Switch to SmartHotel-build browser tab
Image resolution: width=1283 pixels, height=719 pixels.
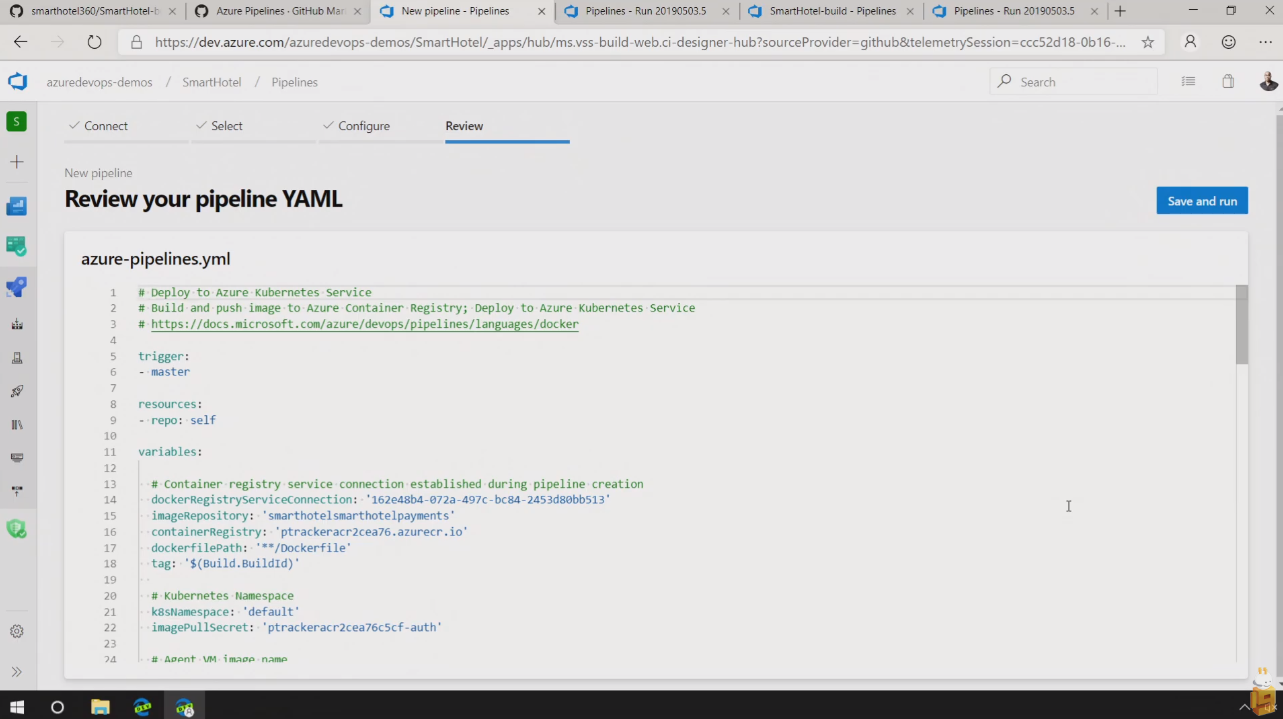[824, 12]
